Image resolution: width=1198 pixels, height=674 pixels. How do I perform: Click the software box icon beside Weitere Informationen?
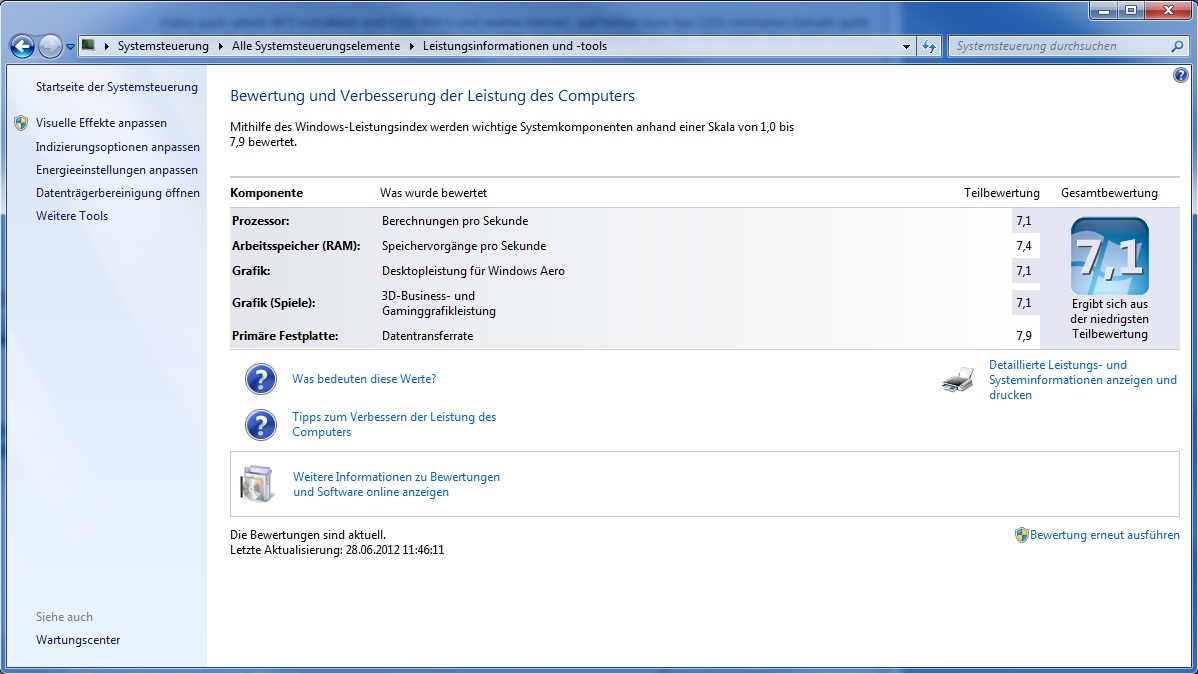click(x=257, y=484)
